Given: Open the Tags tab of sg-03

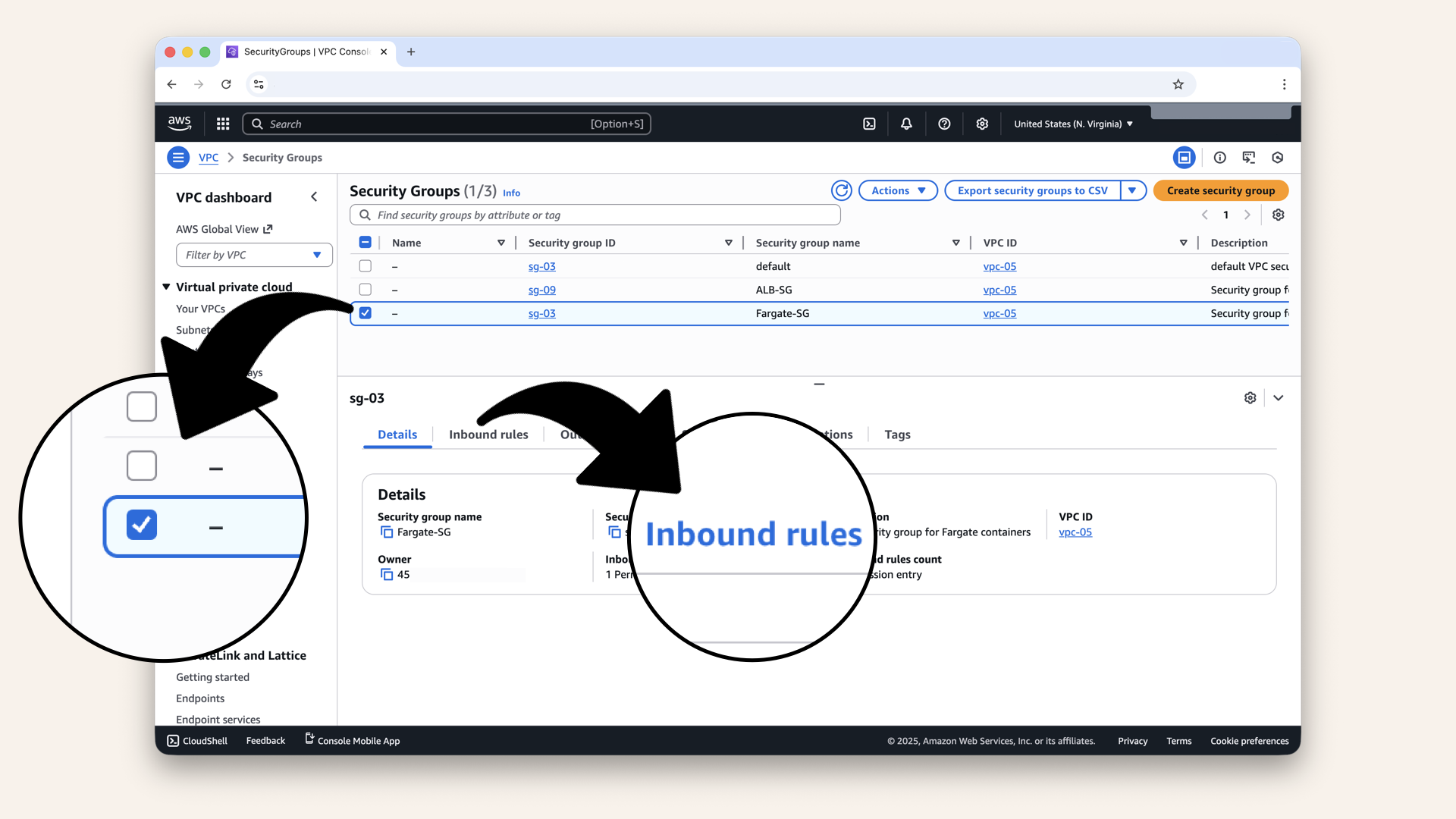Looking at the screenshot, I should click(897, 435).
